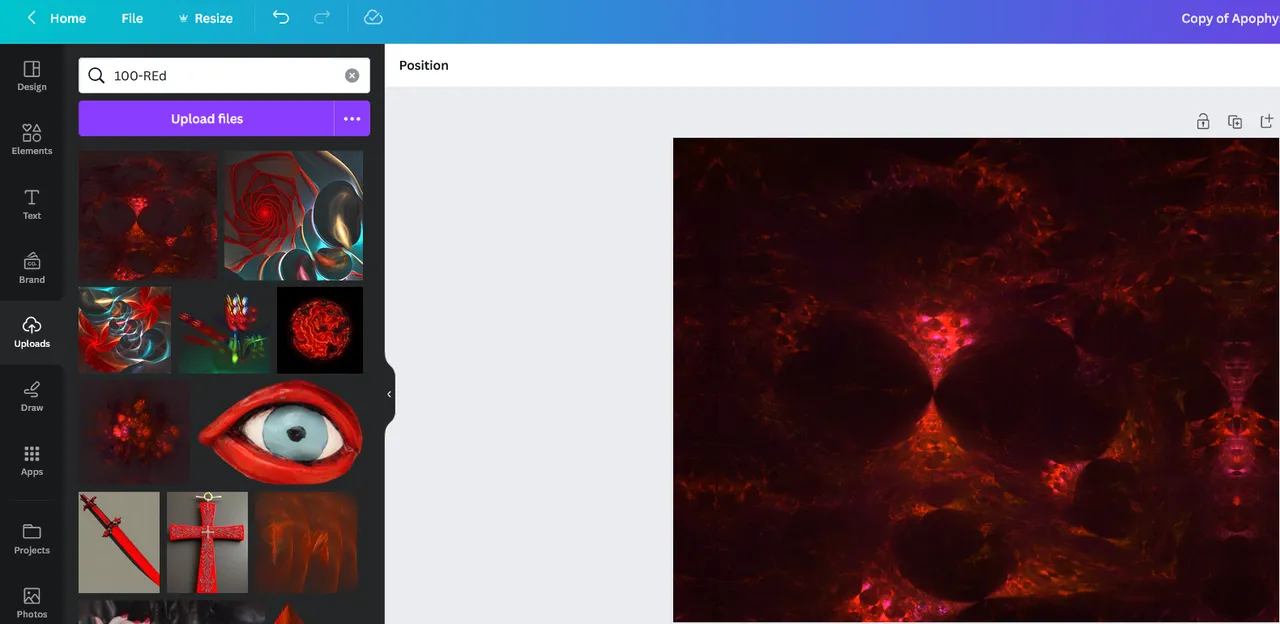1280x624 pixels.
Task: Click the Upload files button
Action: 207,118
